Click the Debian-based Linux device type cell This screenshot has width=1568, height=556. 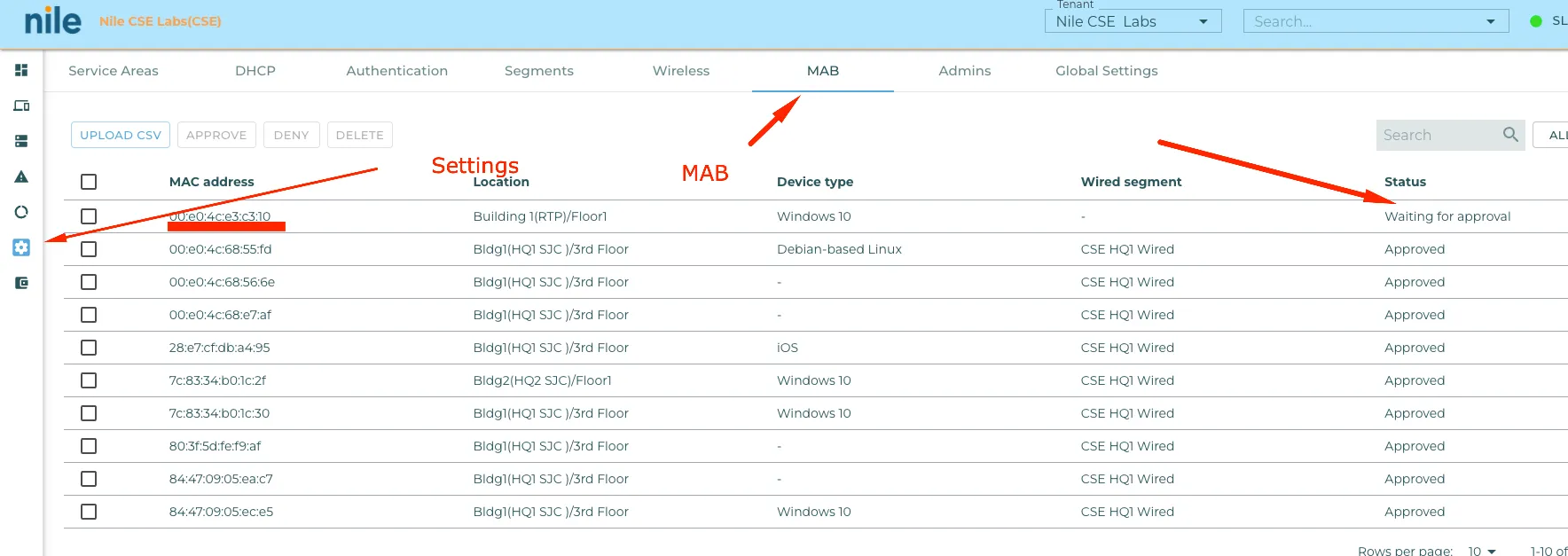coord(839,249)
